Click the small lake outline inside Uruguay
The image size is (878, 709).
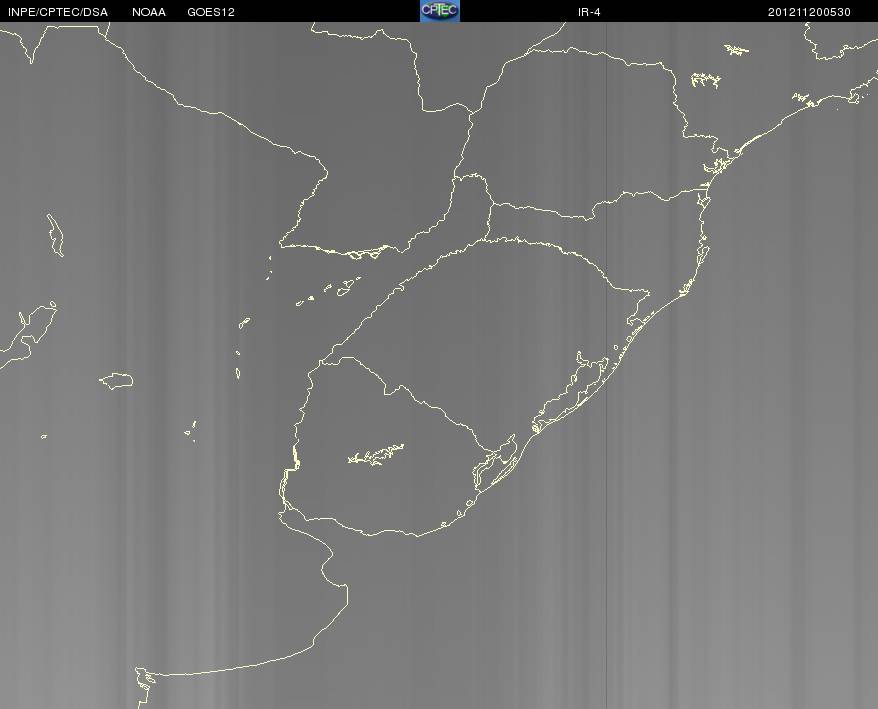pyautogui.click(x=376, y=455)
